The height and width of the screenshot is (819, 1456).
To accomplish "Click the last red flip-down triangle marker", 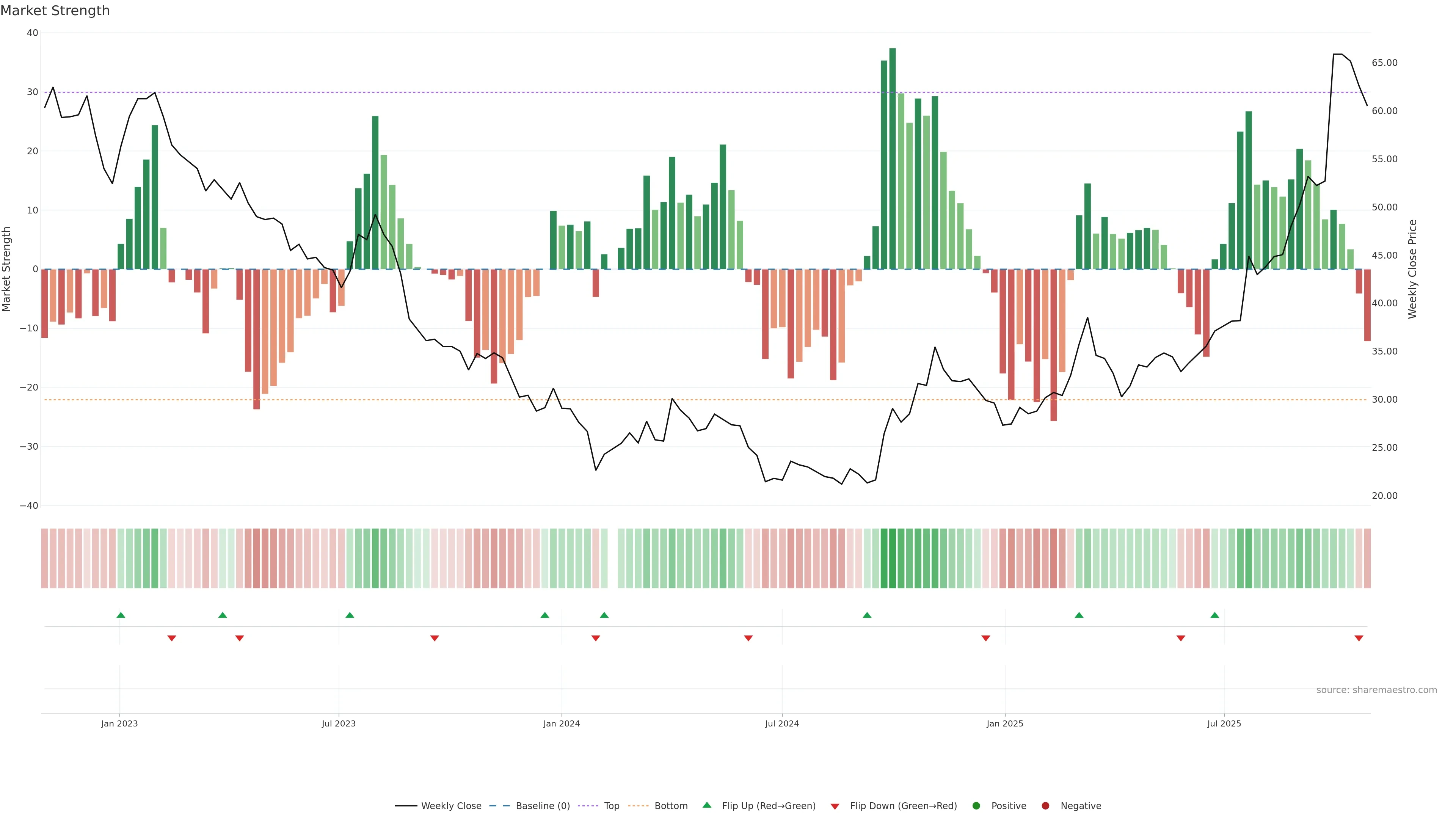I will tap(1359, 638).
